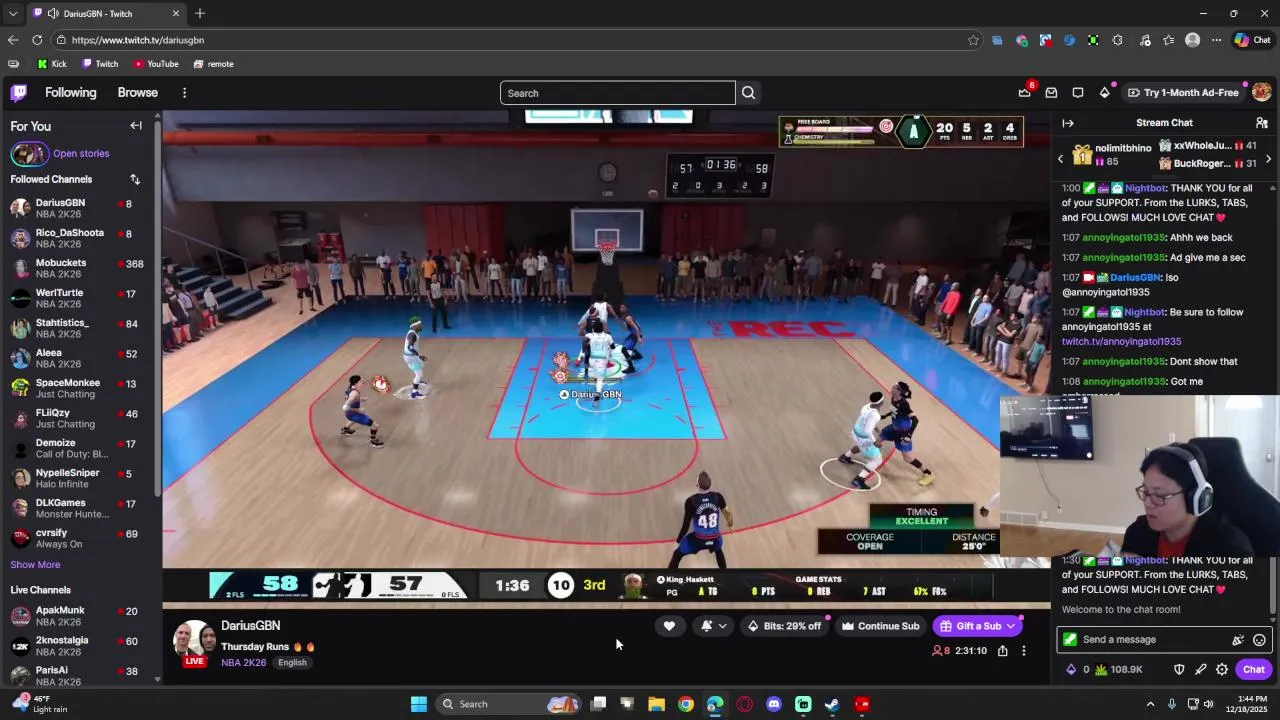Open the Copilot Chat button

tap(1252, 40)
